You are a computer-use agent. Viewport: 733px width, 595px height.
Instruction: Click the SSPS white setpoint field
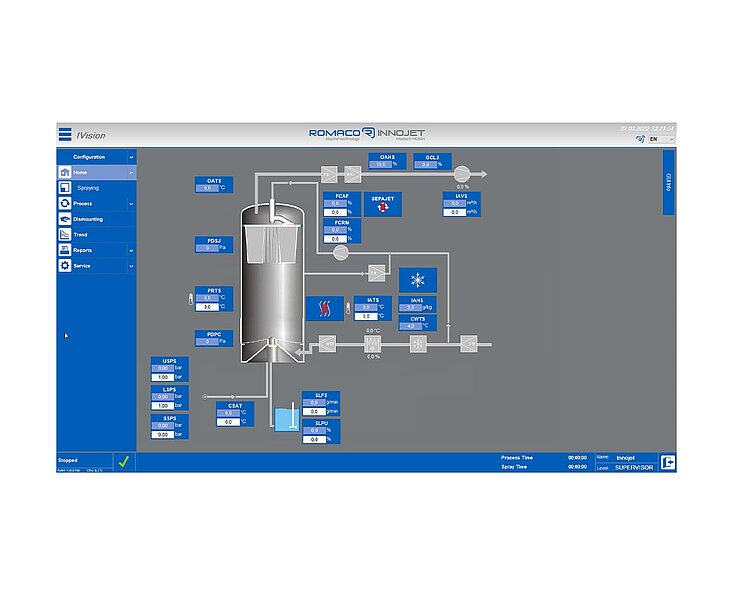(163, 435)
